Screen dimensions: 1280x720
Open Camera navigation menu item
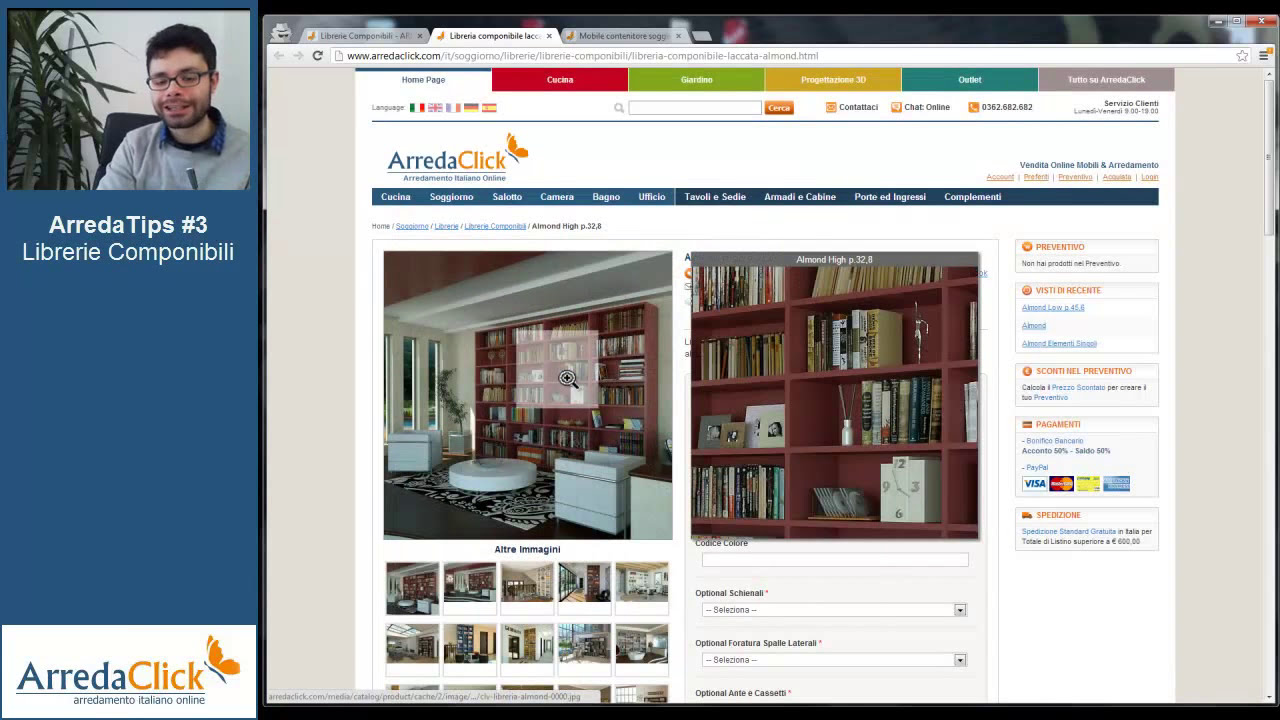click(x=557, y=197)
